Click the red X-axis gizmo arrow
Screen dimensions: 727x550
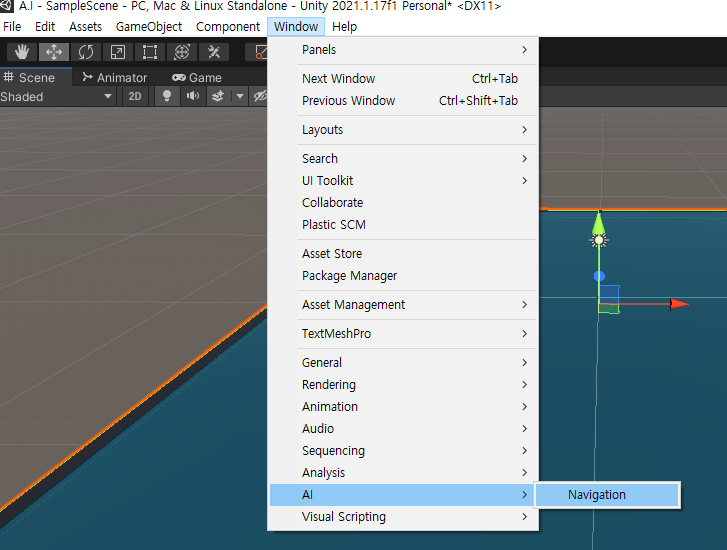679,304
